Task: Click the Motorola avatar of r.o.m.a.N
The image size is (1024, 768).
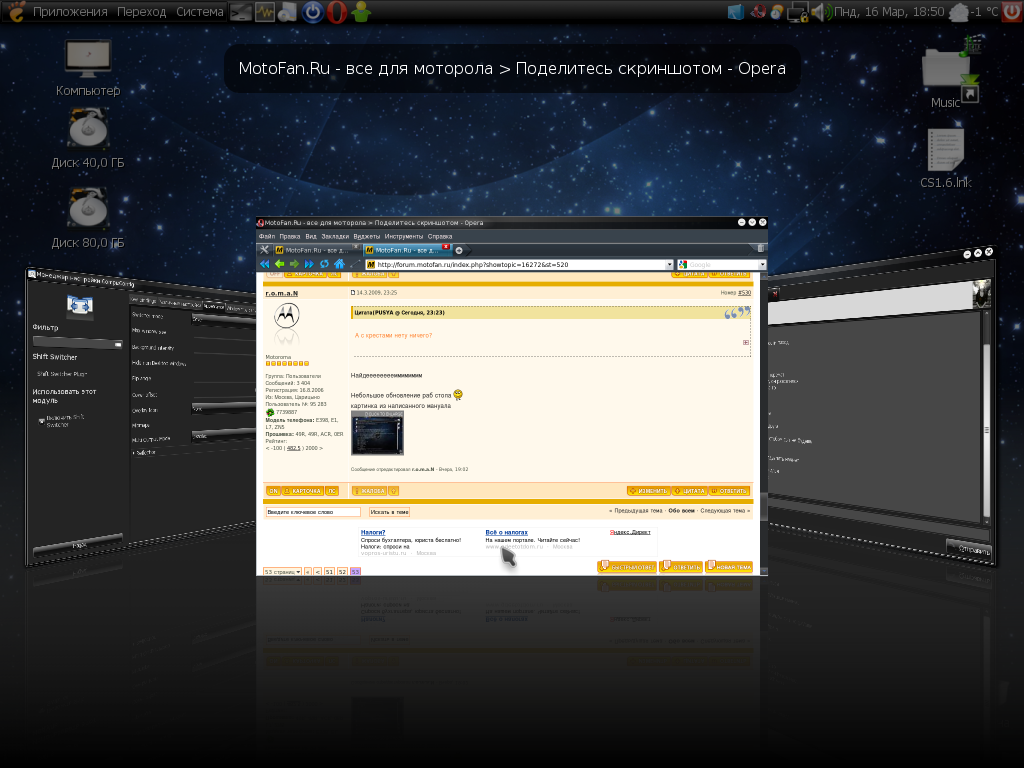Action: click(286, 316)
